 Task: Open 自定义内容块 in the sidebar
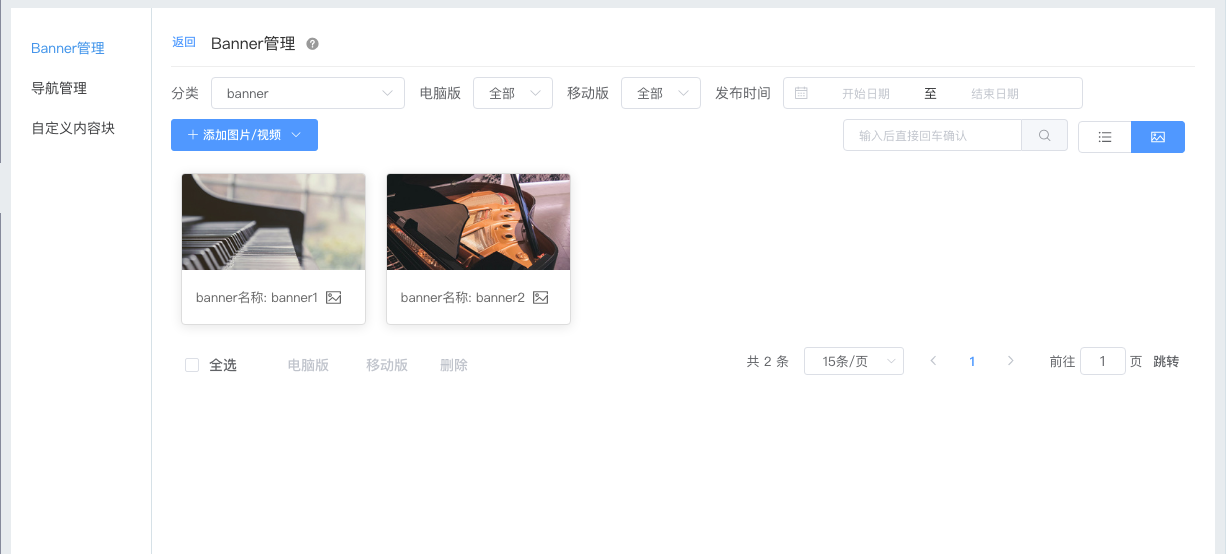[x=73, y=128]
